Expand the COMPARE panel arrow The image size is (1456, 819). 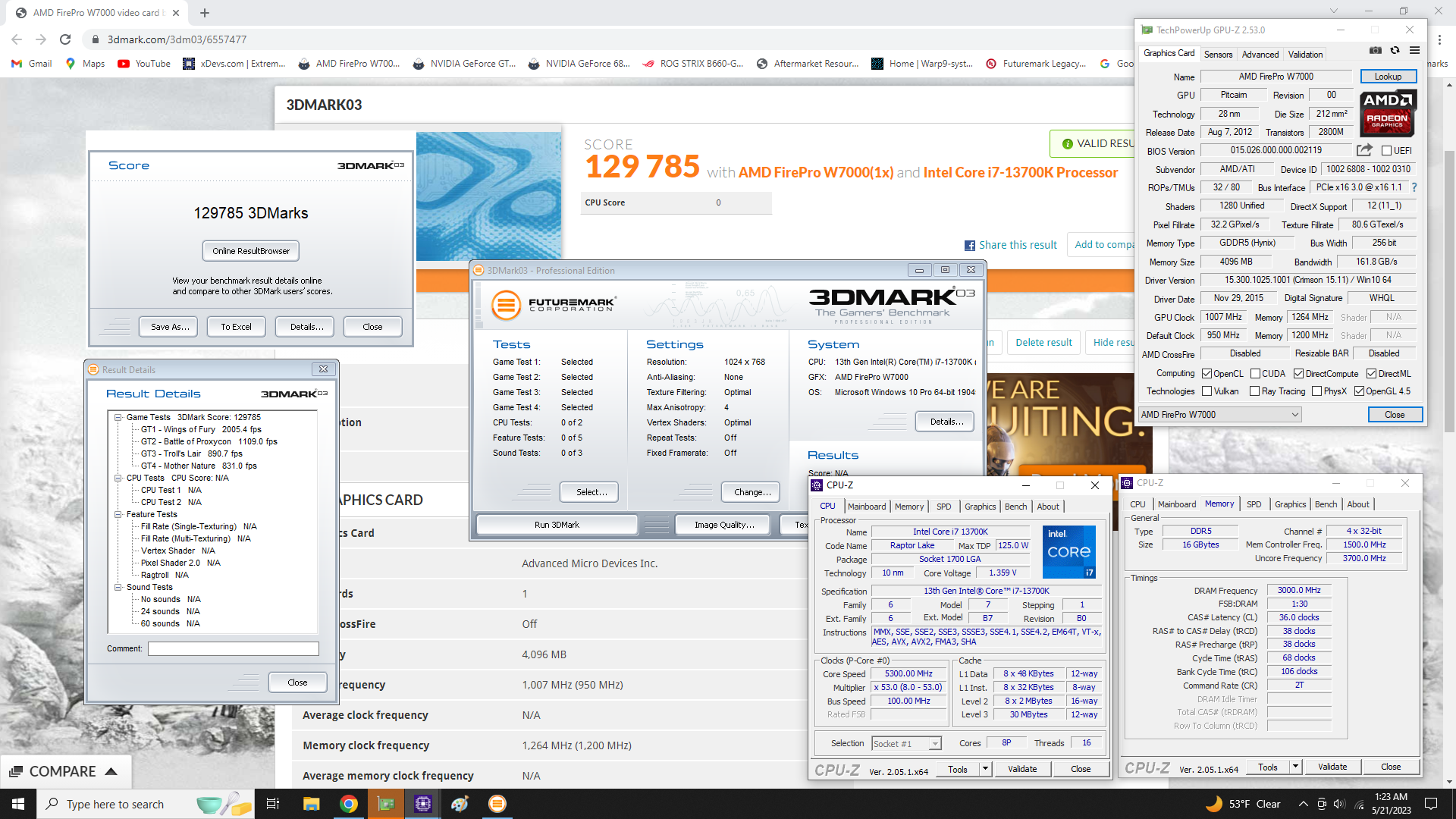click(111, 771)
